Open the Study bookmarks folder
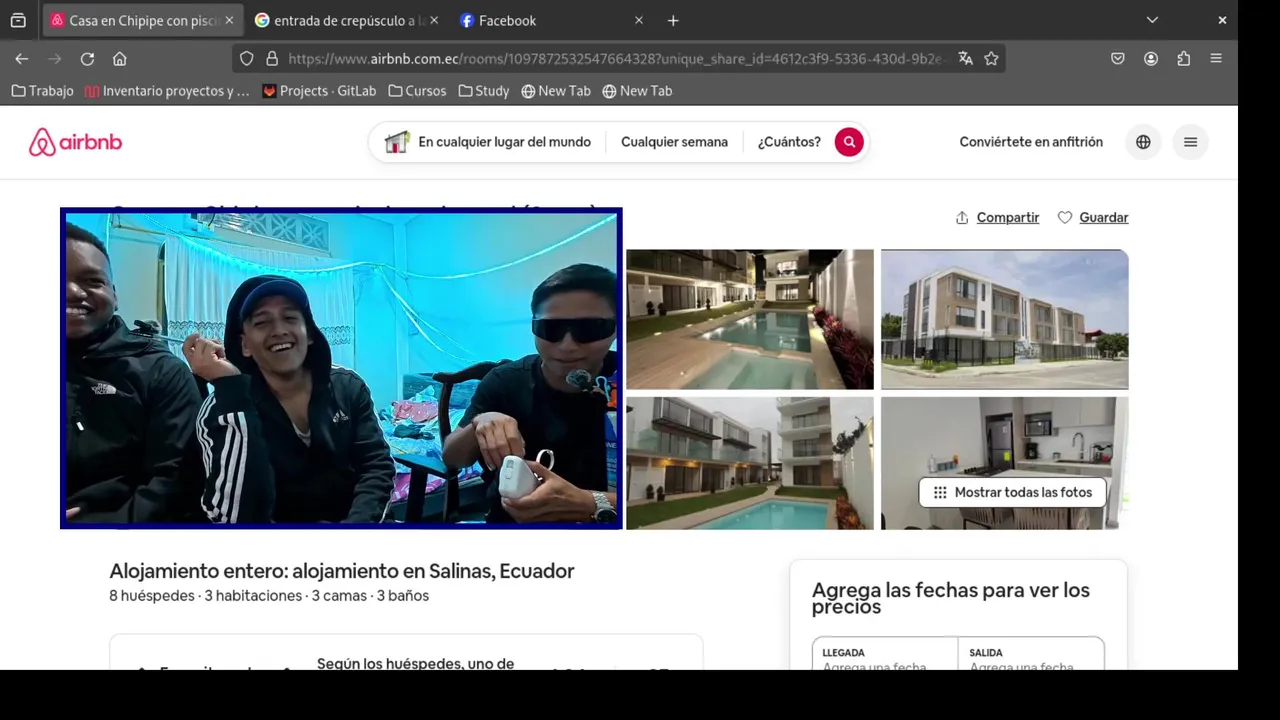The width and height of the screenshot is (1280, 720). [484, 91]
